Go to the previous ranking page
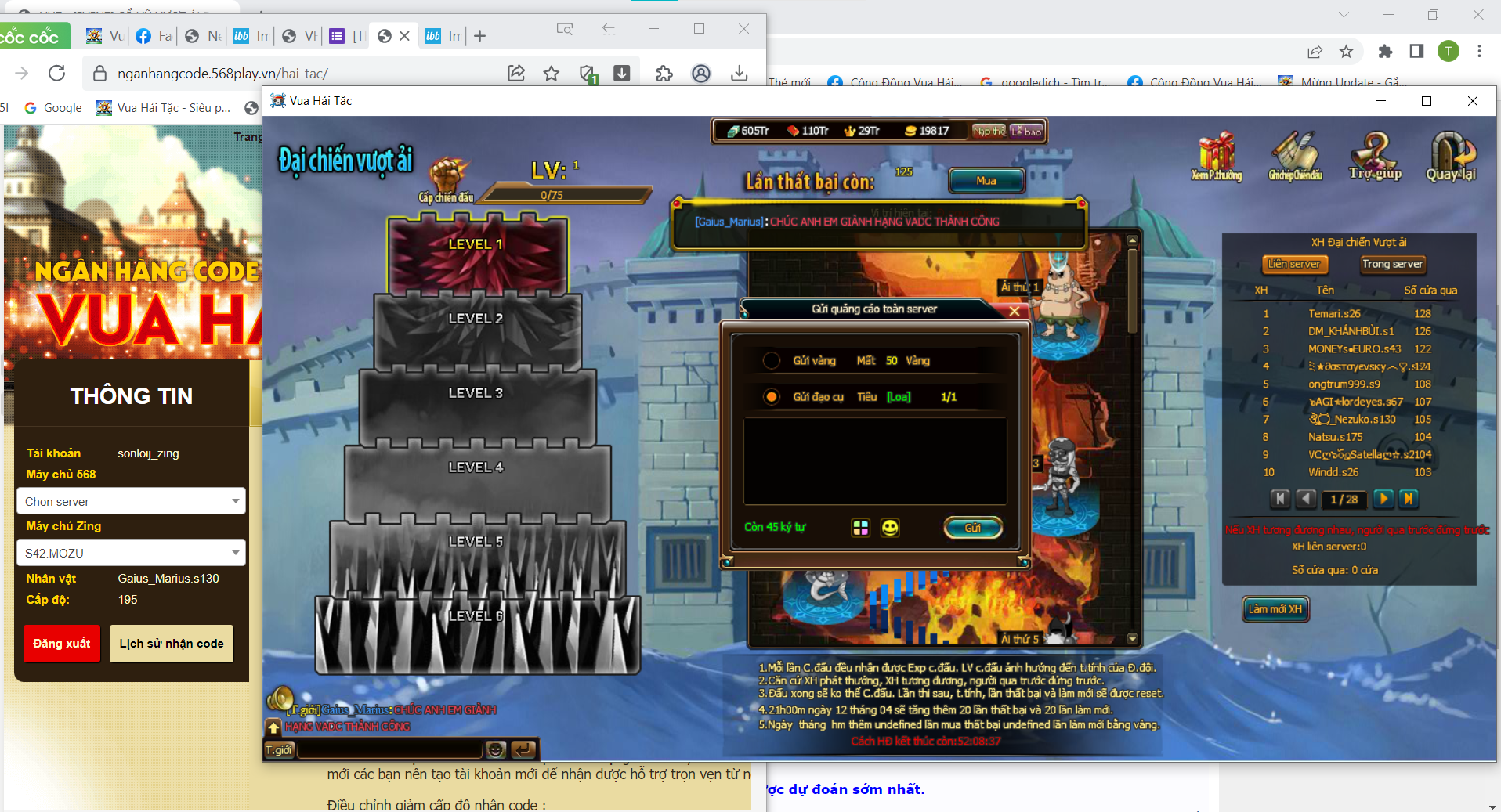The image size is (1501, 812). click(1306, 499)
